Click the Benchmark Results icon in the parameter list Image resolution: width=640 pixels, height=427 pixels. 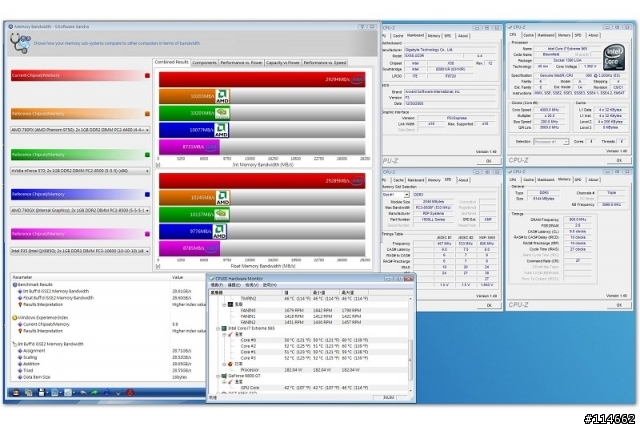point(15,285)
